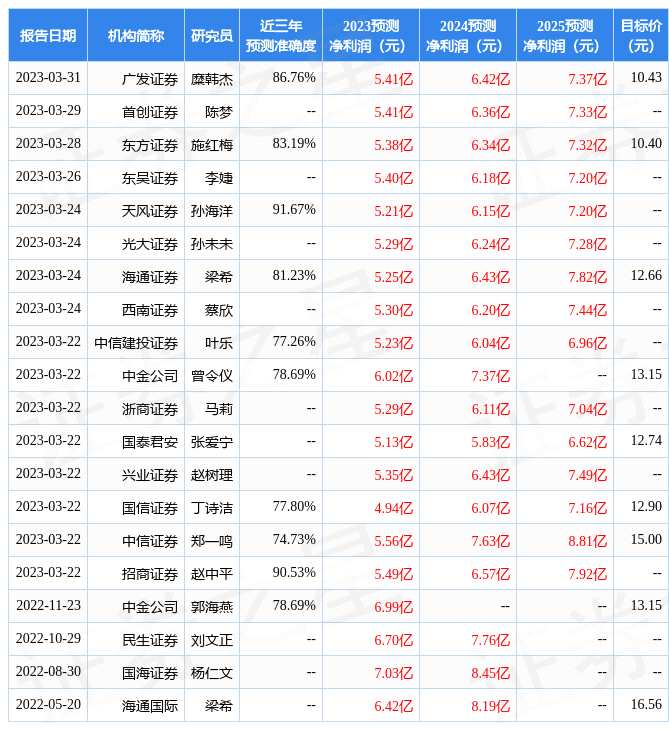Screen dimensions: 669x730
Task: Click the date 2023-03-26
Action: point(48,176)
